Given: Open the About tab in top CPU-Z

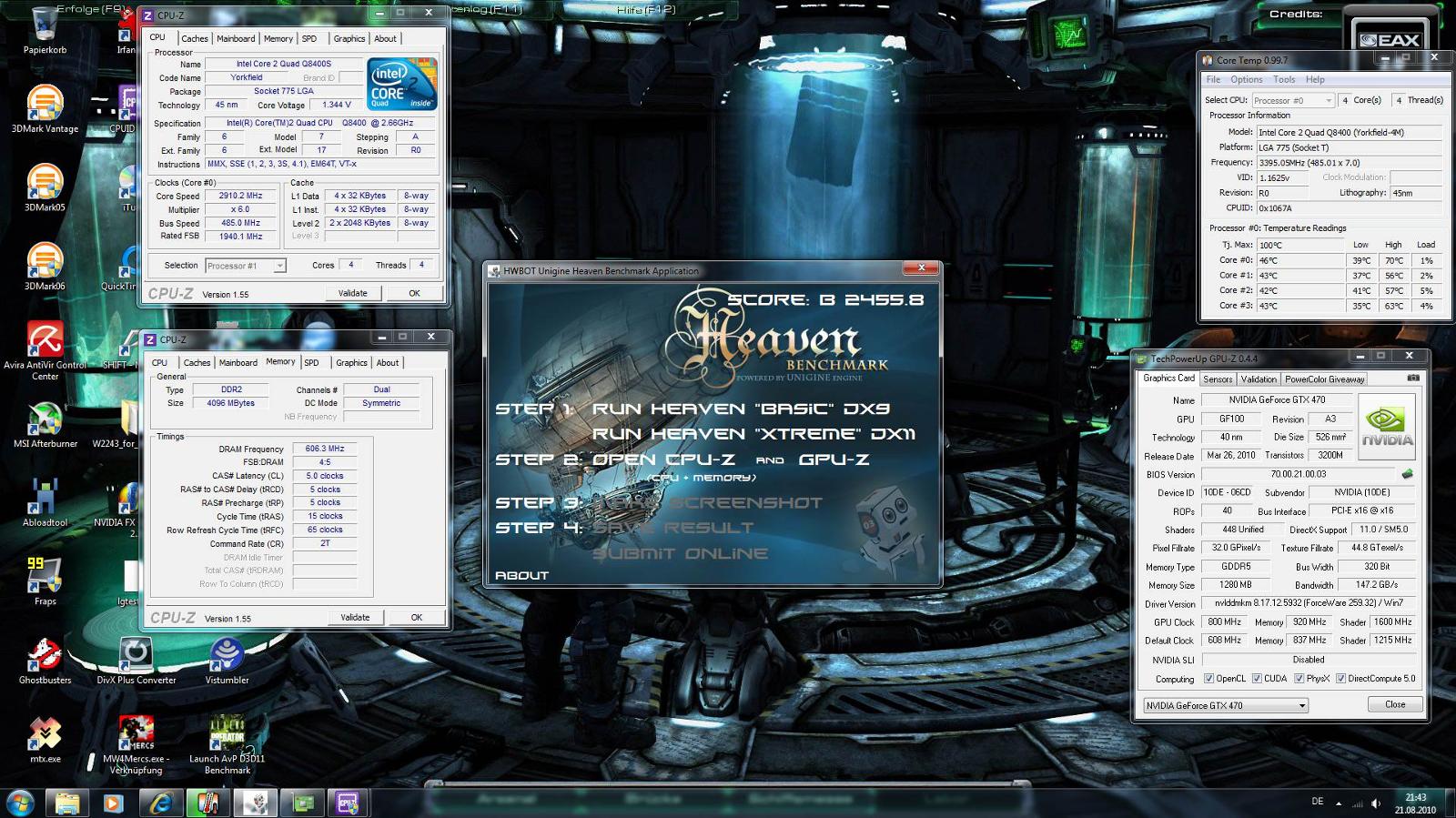Looking at the screenshot, I should tap(386, 38).
